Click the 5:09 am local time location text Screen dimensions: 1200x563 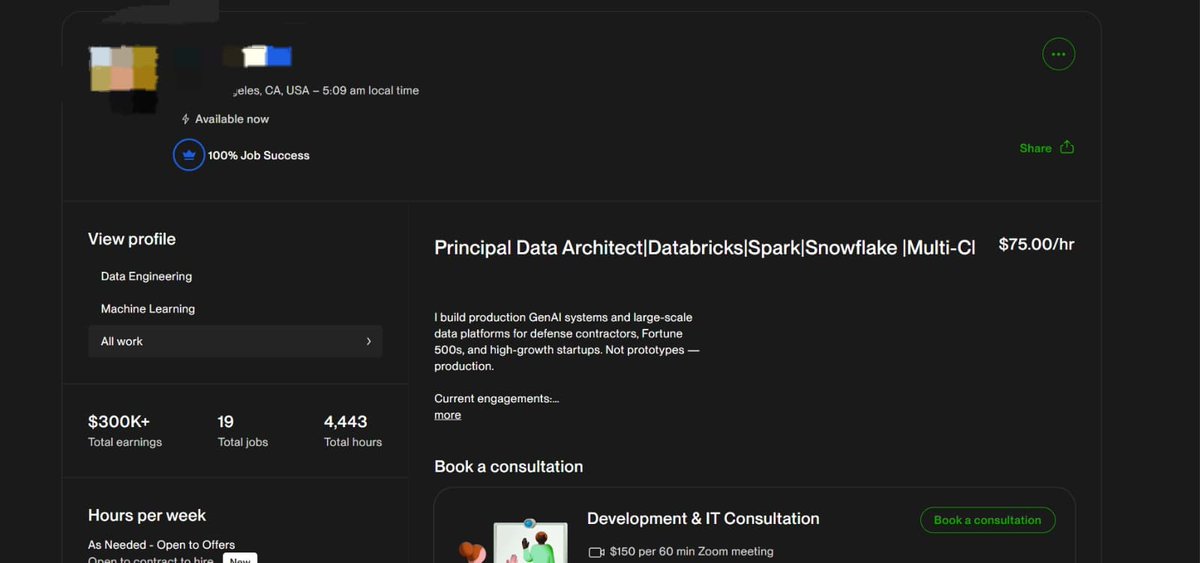pyautogui.click(x=325, y=91)
